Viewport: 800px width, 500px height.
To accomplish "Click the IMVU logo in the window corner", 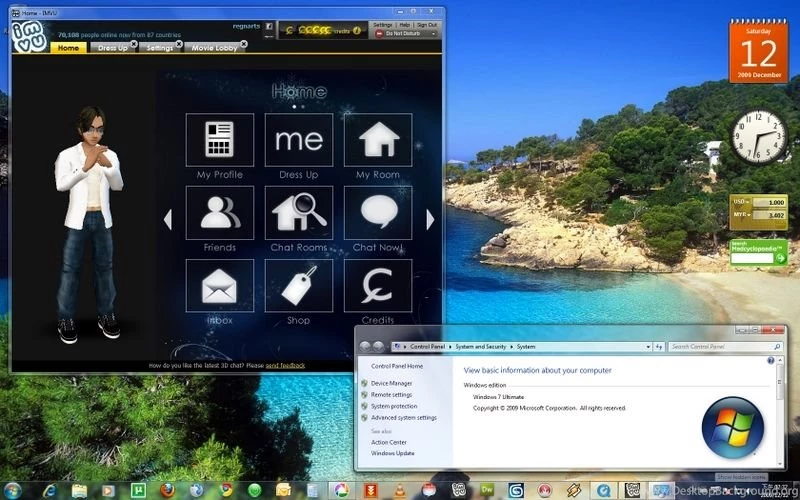I will (x=29, y=37).
